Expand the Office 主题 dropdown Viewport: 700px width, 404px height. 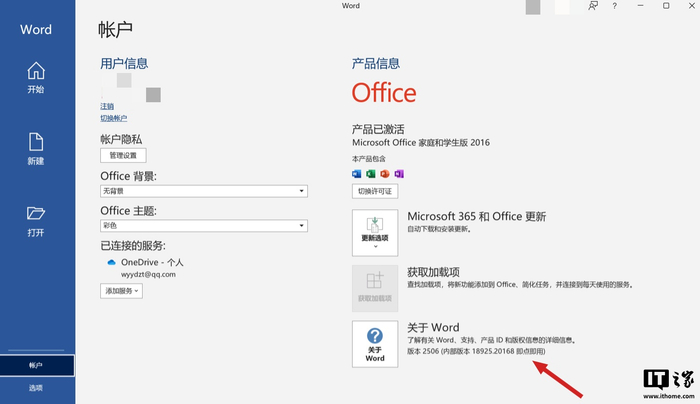click(x=204, y=225)
